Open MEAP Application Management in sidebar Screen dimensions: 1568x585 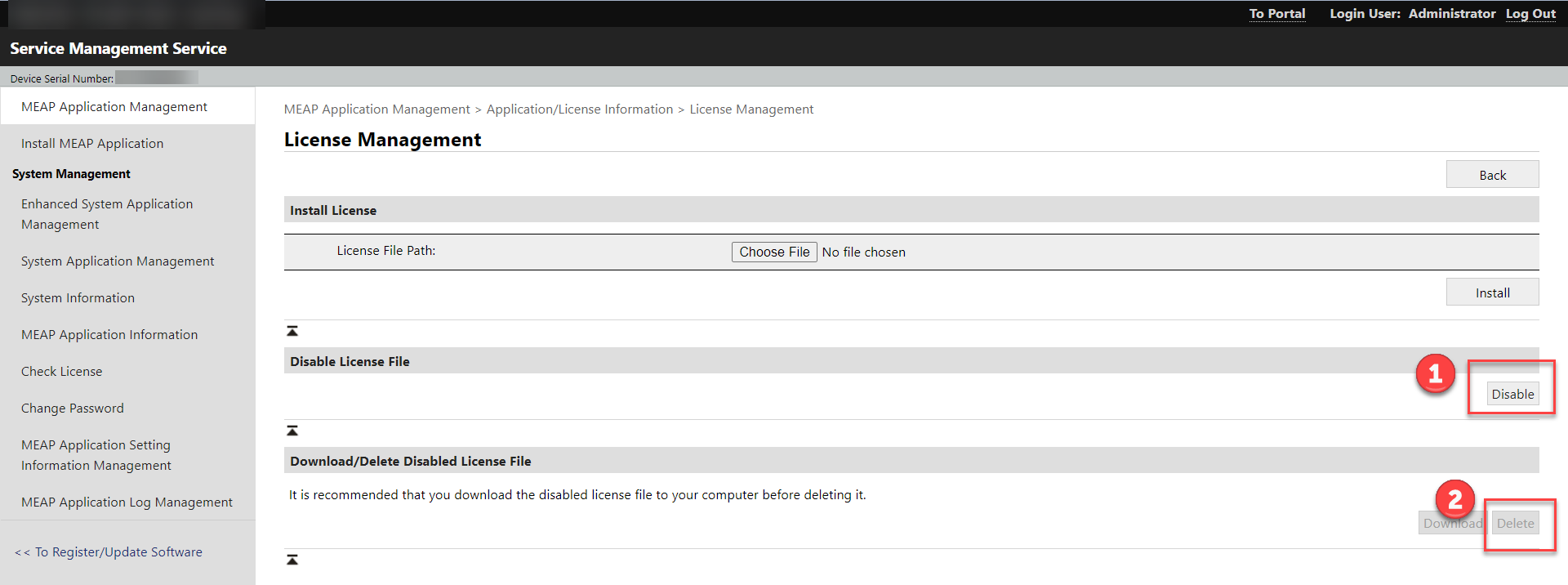(x=114, y=107)
